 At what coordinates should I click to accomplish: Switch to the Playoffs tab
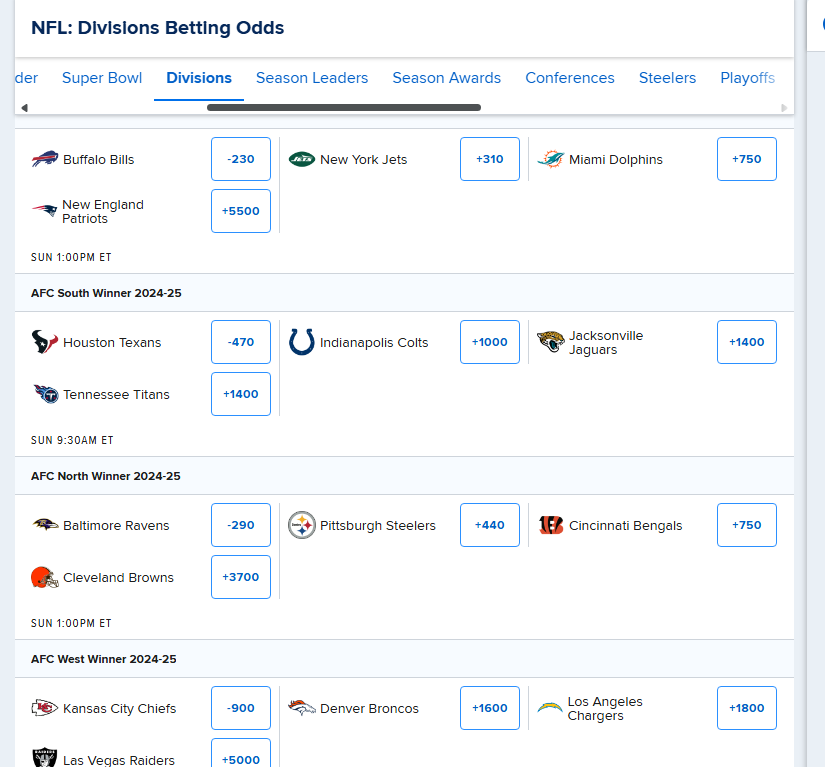pyautogui.click(x=747, y=78)
